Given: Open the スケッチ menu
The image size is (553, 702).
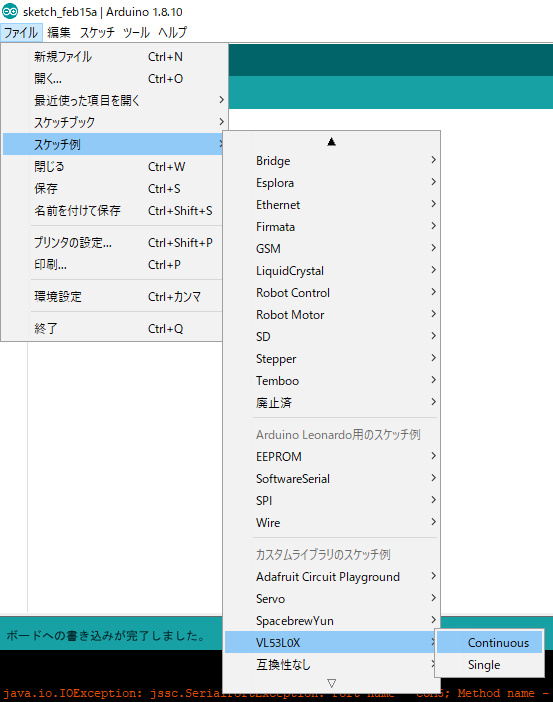Looking at the screenshot, I should point(97,33).
